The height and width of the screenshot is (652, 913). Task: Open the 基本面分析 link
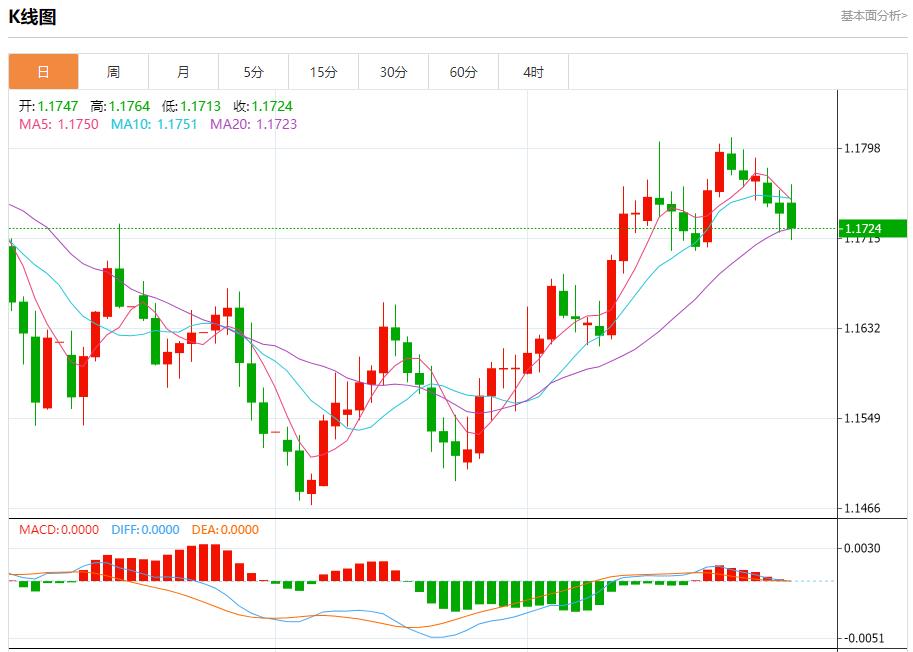coord(873,16)
